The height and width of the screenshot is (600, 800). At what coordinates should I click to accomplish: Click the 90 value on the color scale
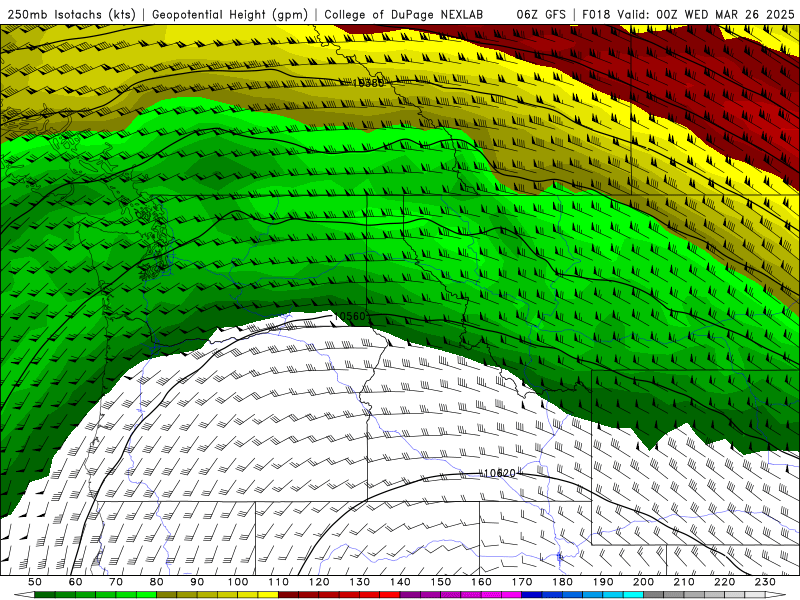pos(197,582)
